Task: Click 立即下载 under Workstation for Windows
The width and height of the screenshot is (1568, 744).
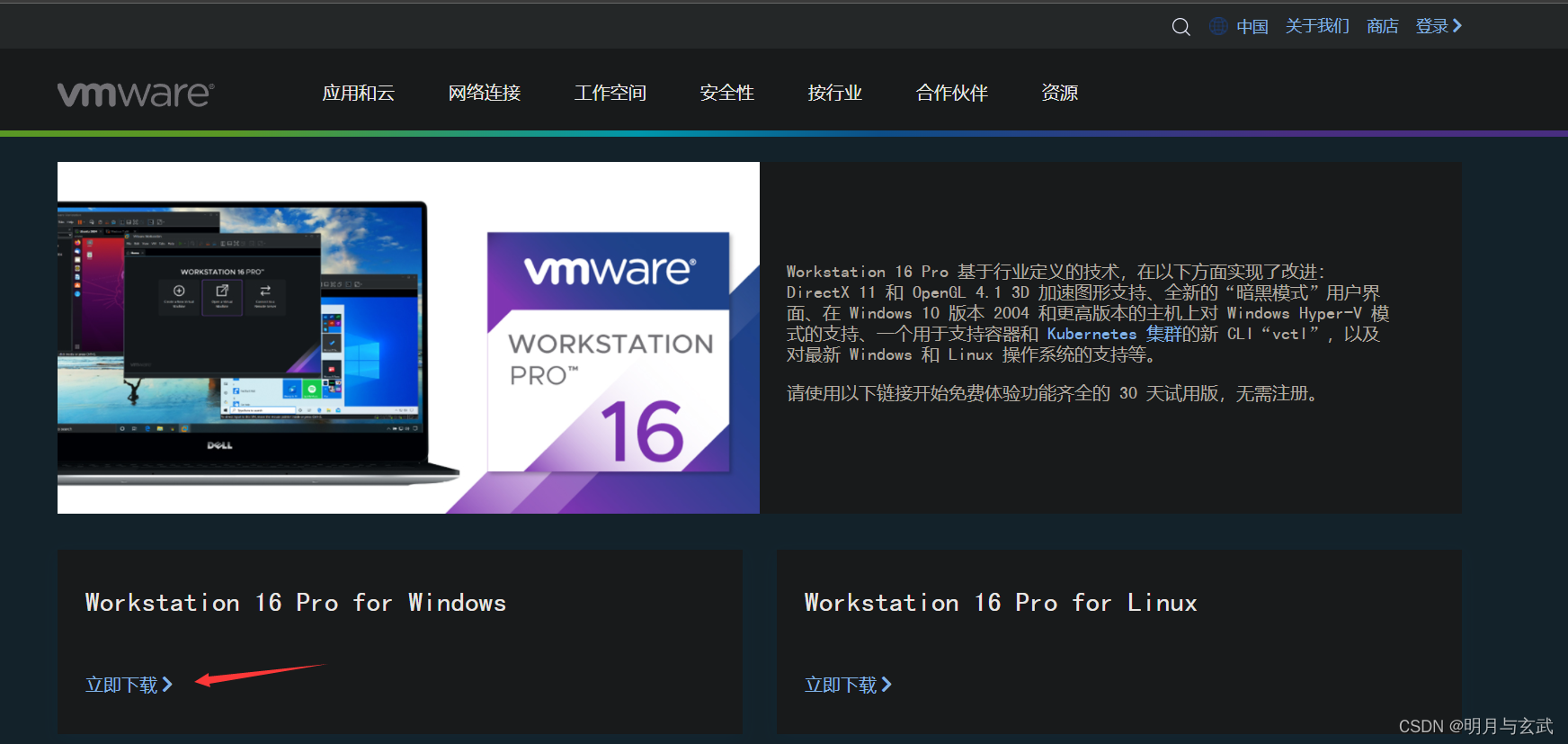Action: 129,685
